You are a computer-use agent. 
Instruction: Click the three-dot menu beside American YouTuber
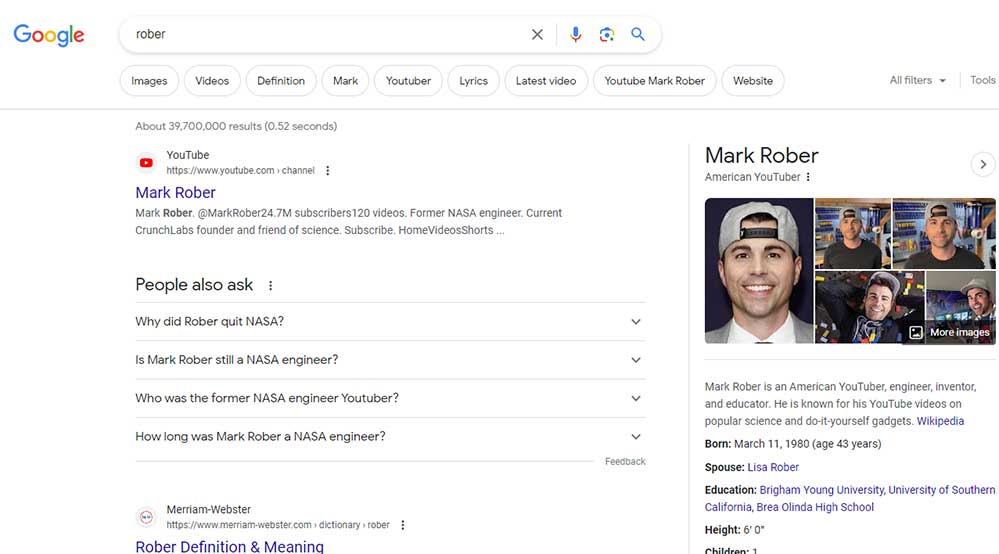click(x=808, y=177)
